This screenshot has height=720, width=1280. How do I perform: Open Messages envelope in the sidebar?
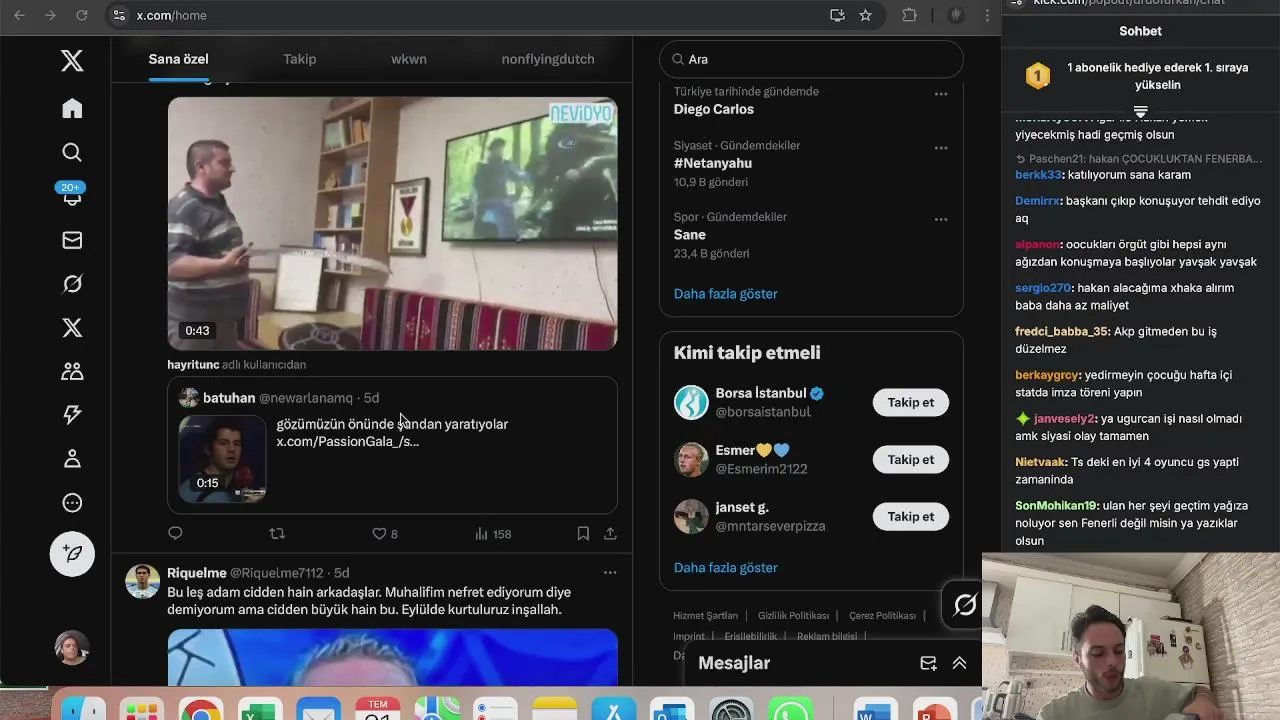[x=72, y=240]
